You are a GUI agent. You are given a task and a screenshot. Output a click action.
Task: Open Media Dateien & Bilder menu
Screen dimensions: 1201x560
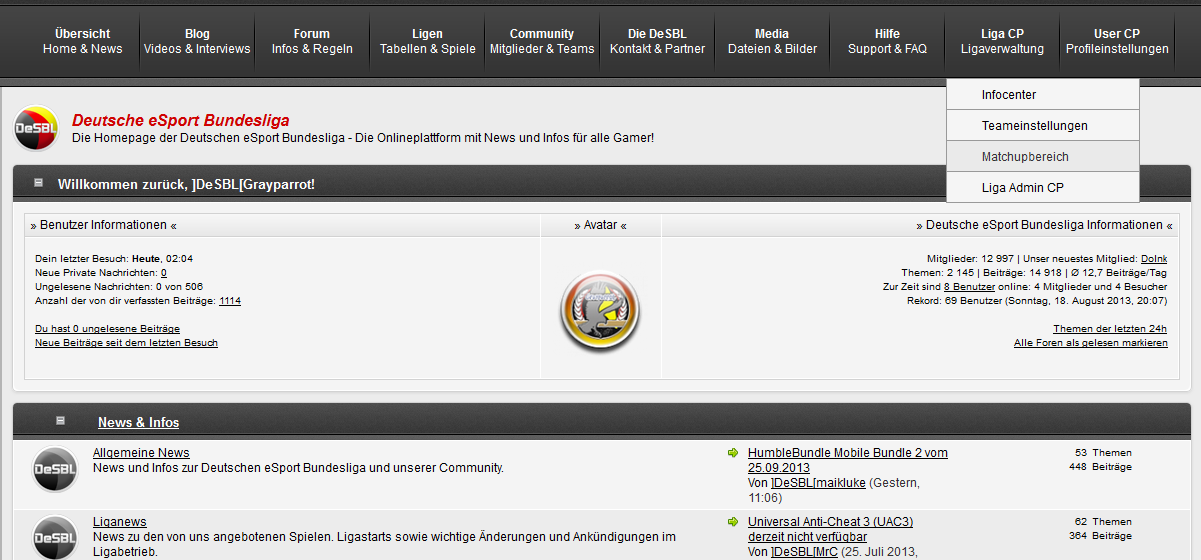pyautogui.click(x=772, y=41)
